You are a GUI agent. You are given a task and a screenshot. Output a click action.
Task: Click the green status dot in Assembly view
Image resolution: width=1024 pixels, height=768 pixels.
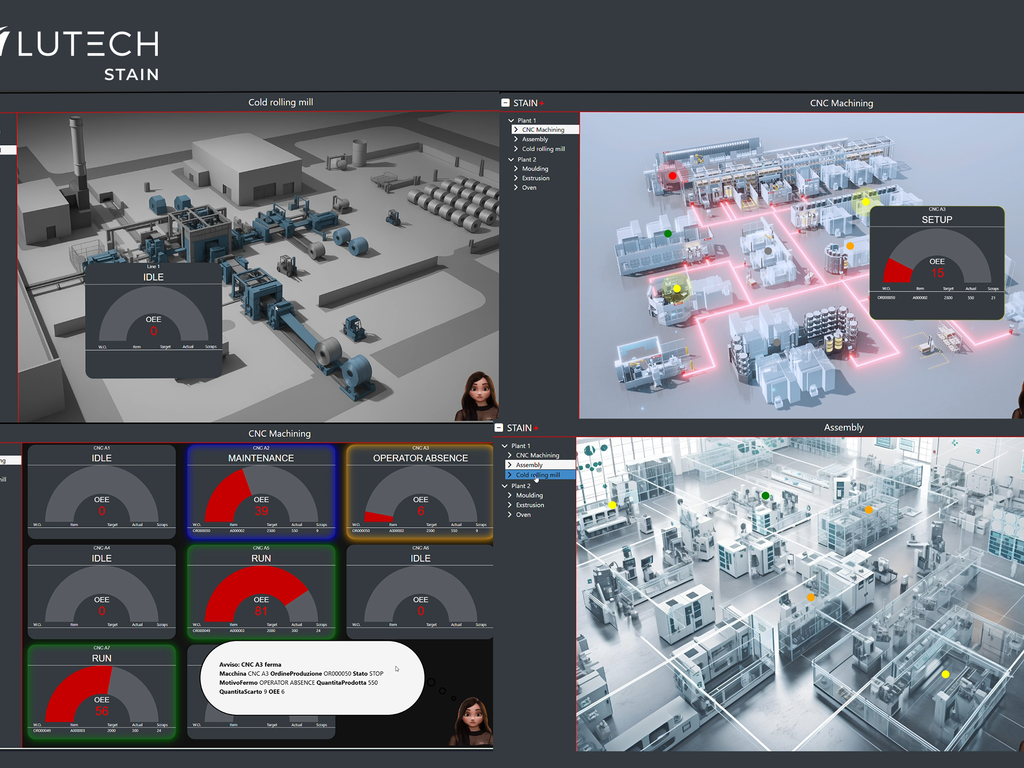[x=766, y=495]
